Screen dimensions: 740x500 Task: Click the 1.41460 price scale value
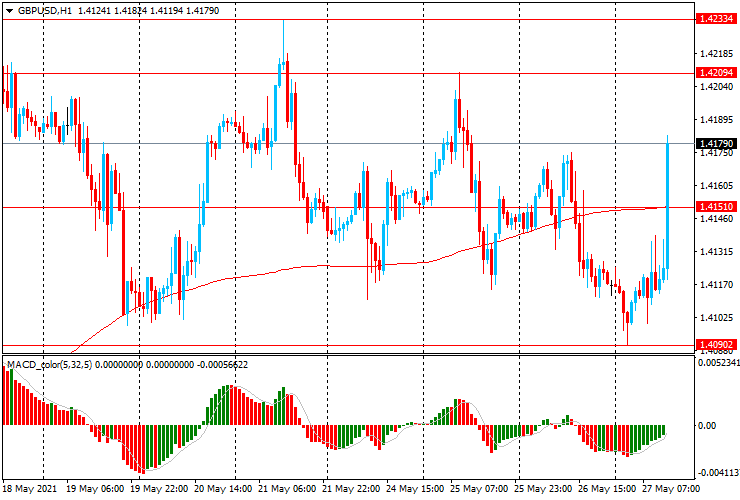[x=716, y=219]
